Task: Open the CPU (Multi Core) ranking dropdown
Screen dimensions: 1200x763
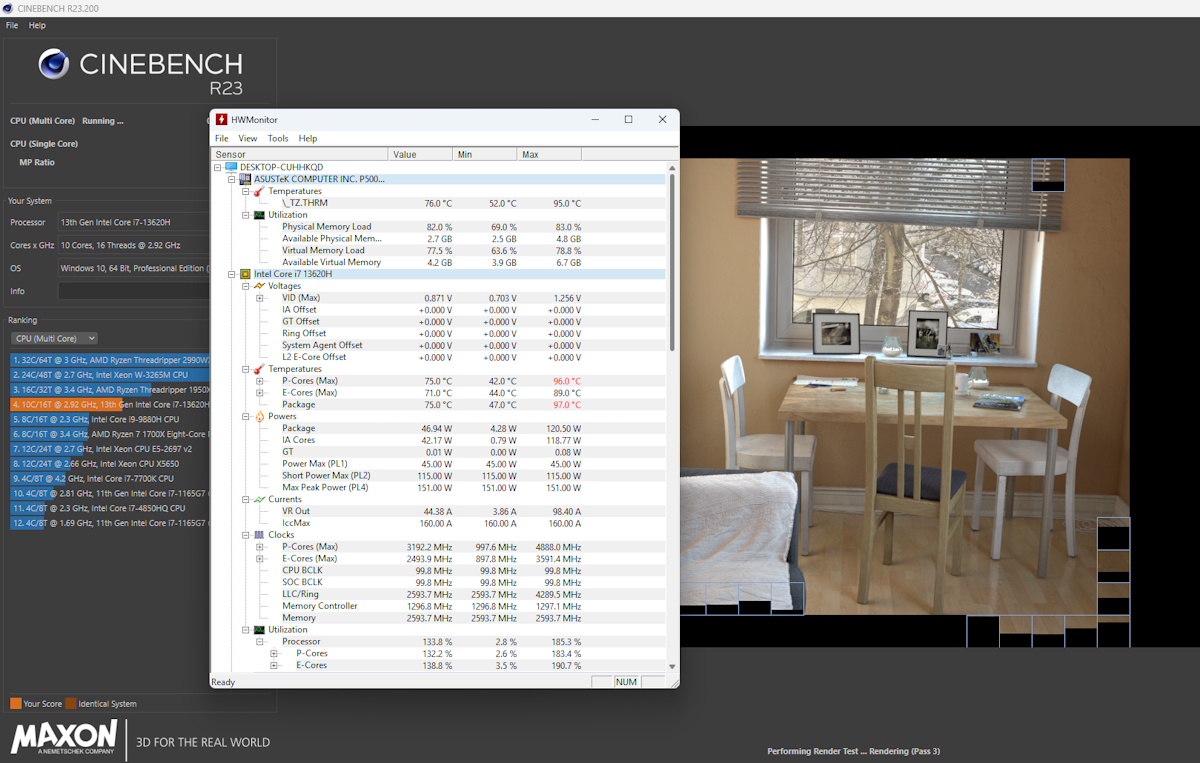Action: [x=54, y=338]
